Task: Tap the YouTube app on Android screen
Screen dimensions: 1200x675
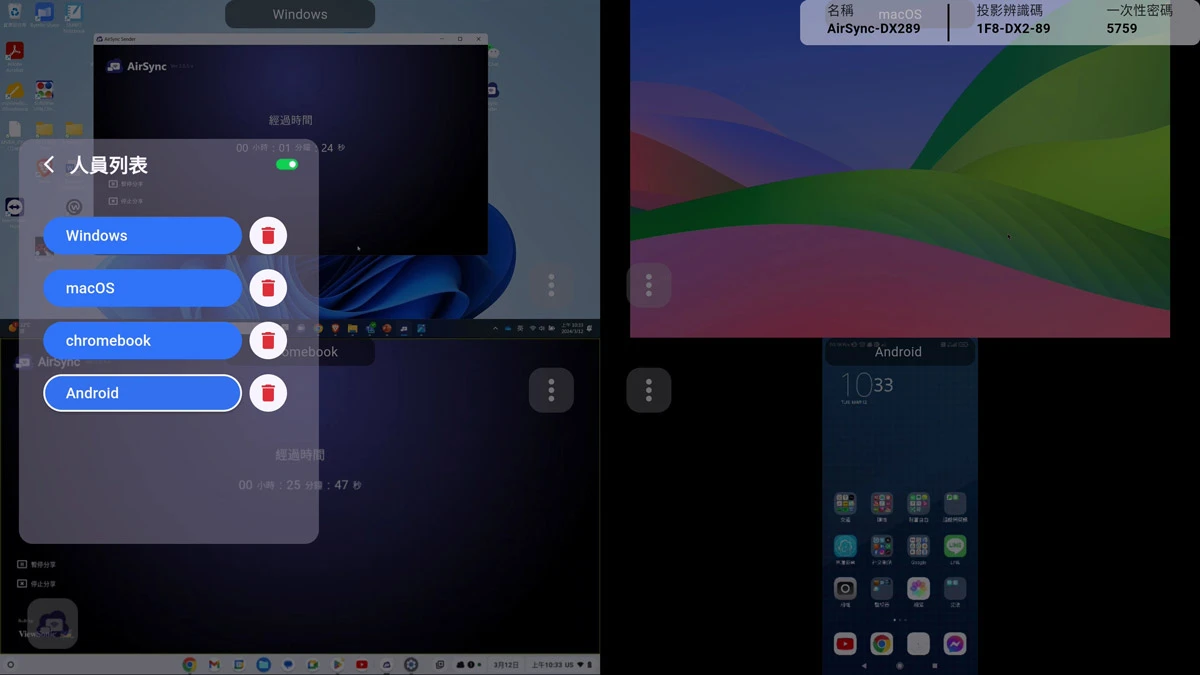Action: point(845,644)
